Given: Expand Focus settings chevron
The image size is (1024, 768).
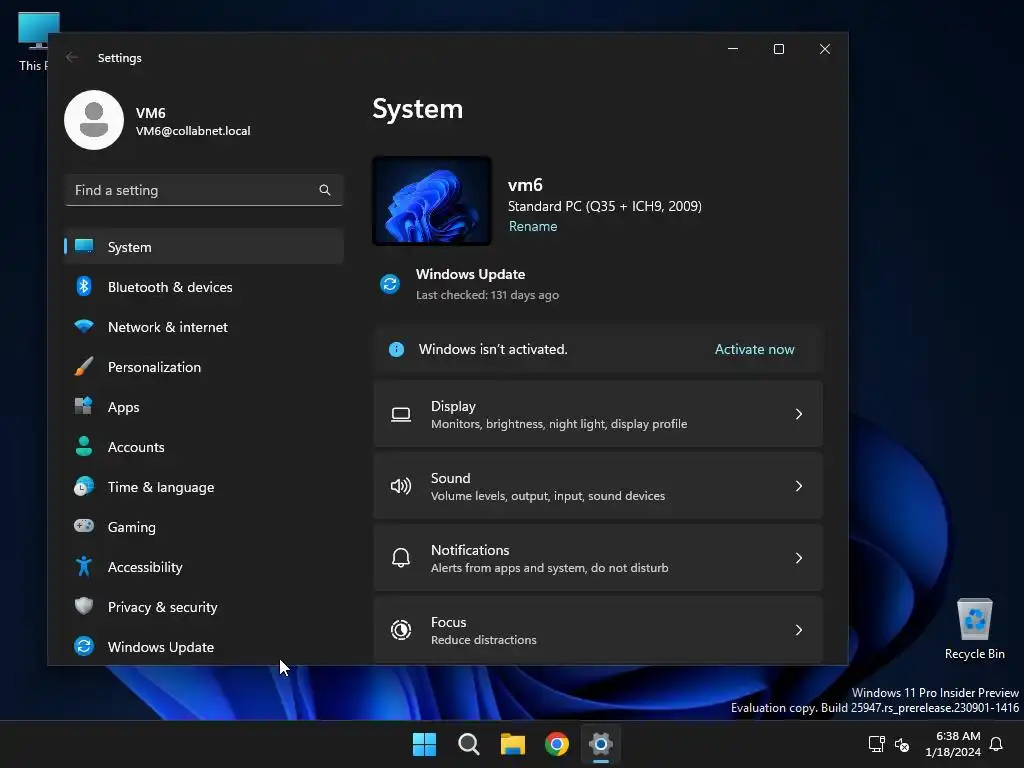Looking at the screenshot, I should [799, 630].
